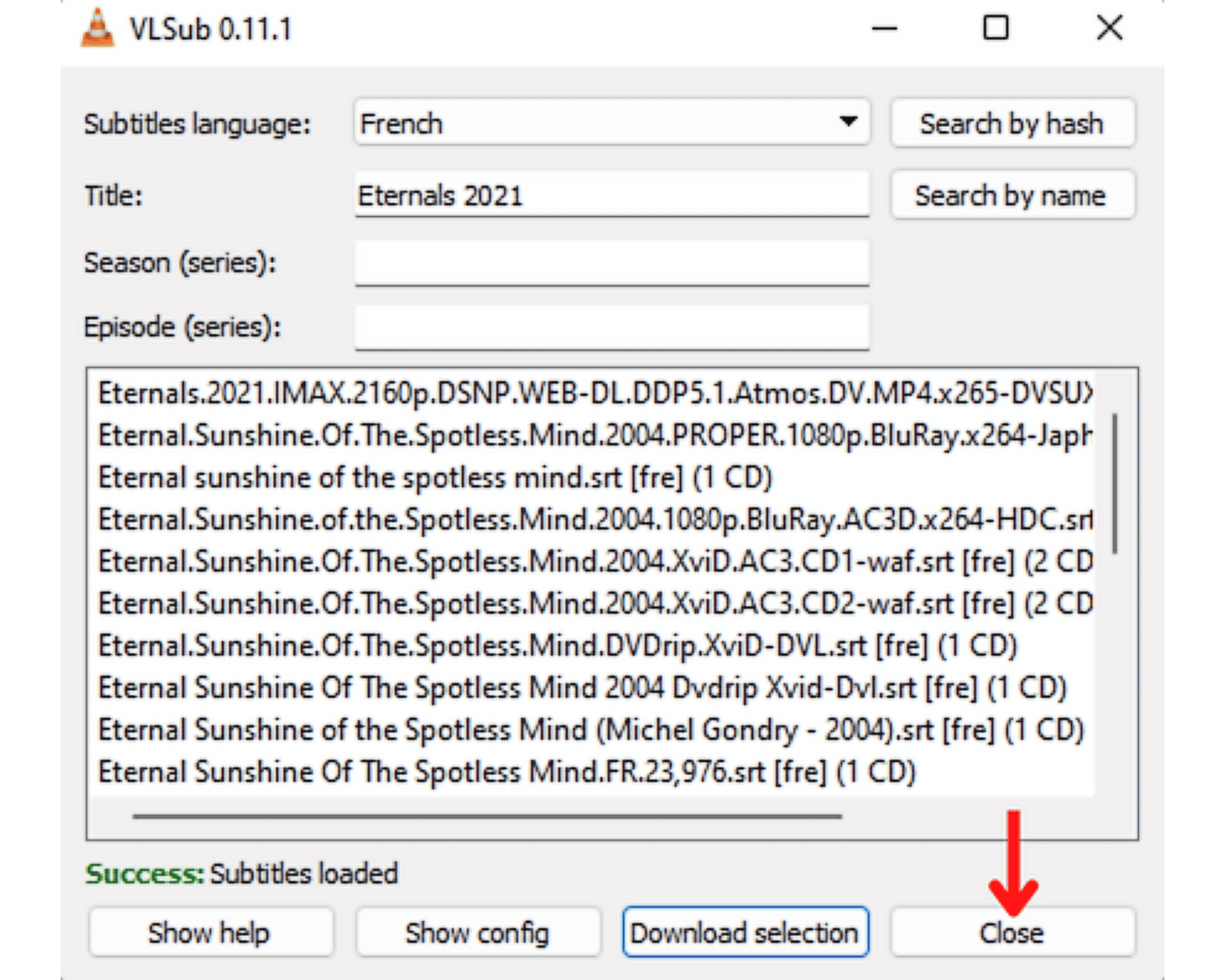Click the Search by name button

click(1012, 195)
